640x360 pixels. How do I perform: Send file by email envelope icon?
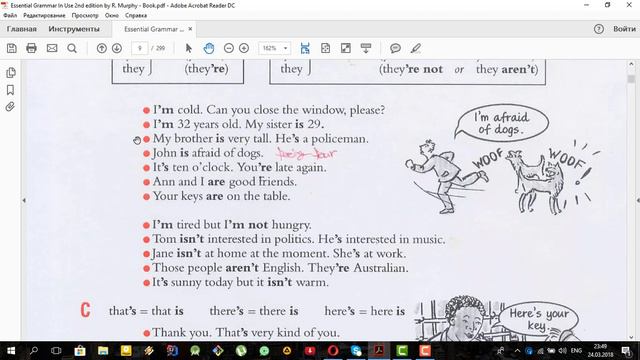(x=52, y=48)
